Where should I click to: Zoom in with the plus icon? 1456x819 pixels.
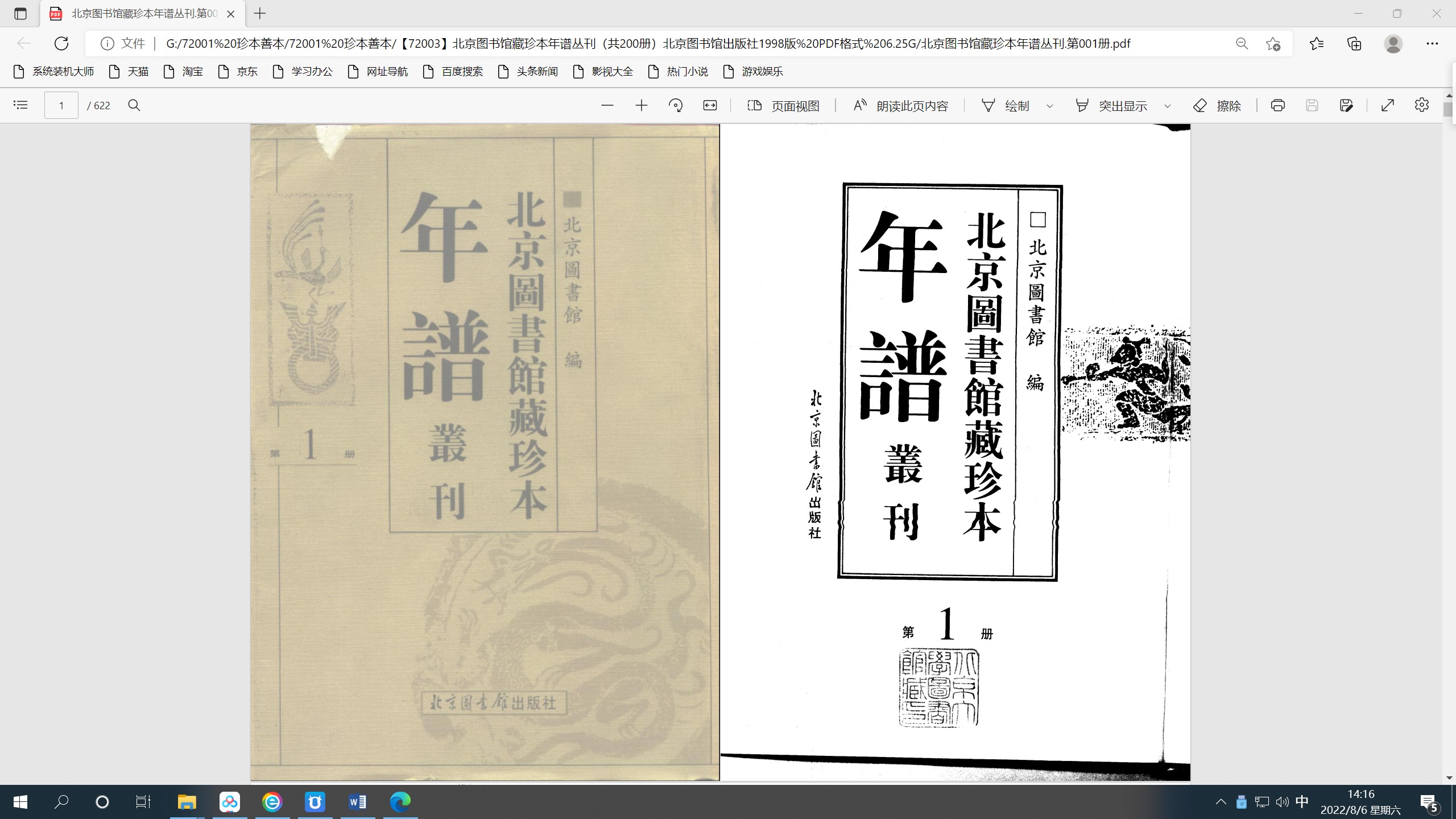tap(642, 105)
